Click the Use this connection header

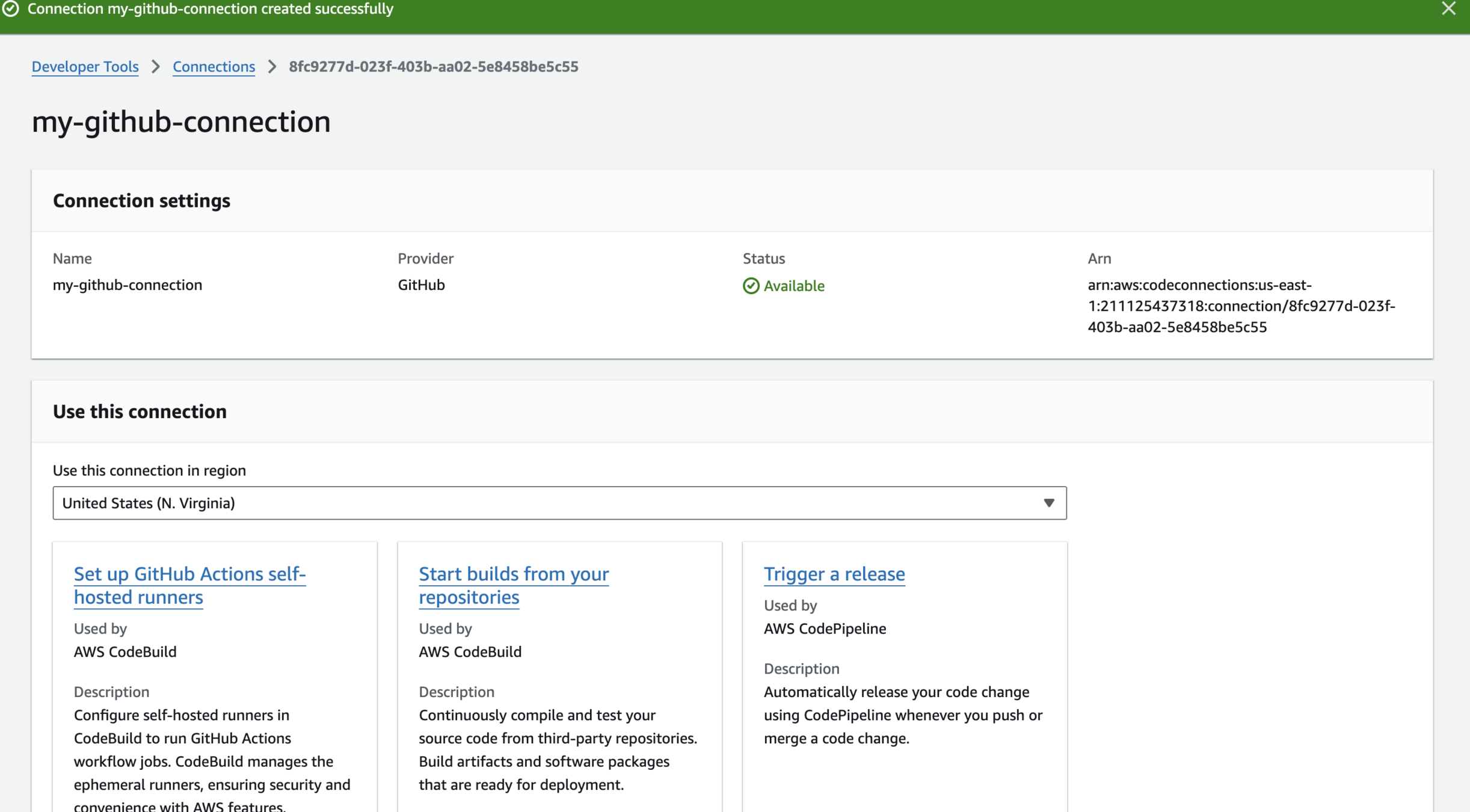click(140, 411)
